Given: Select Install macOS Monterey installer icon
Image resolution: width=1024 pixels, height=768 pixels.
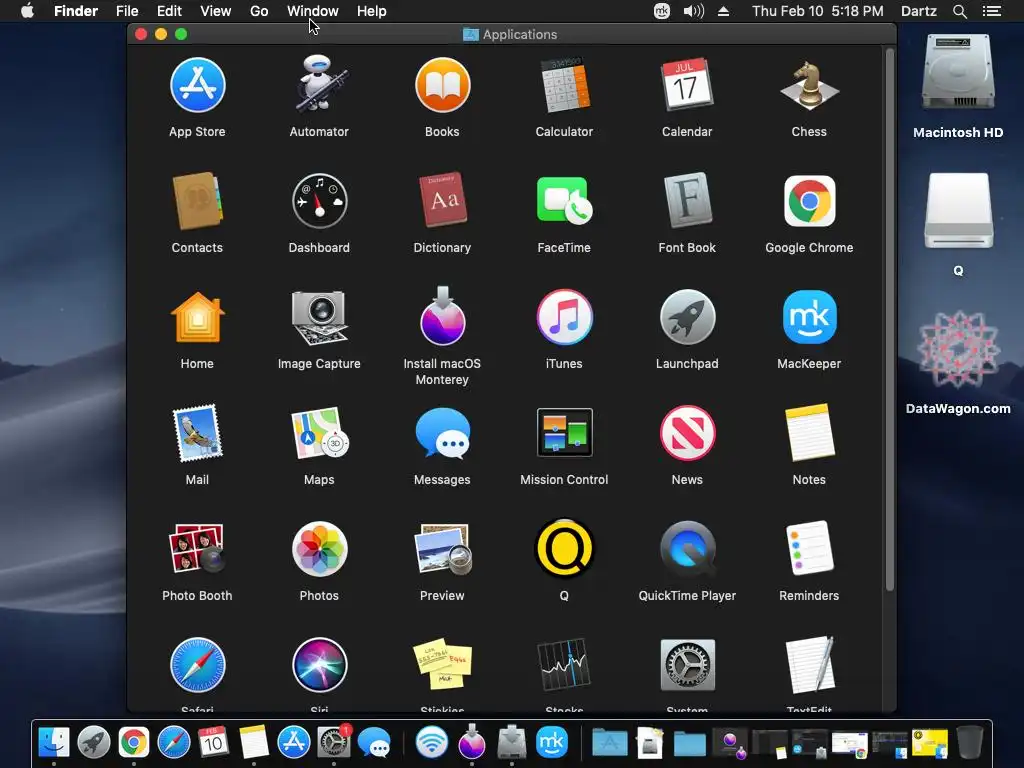Looking at the screenshot, I should 442,316.
